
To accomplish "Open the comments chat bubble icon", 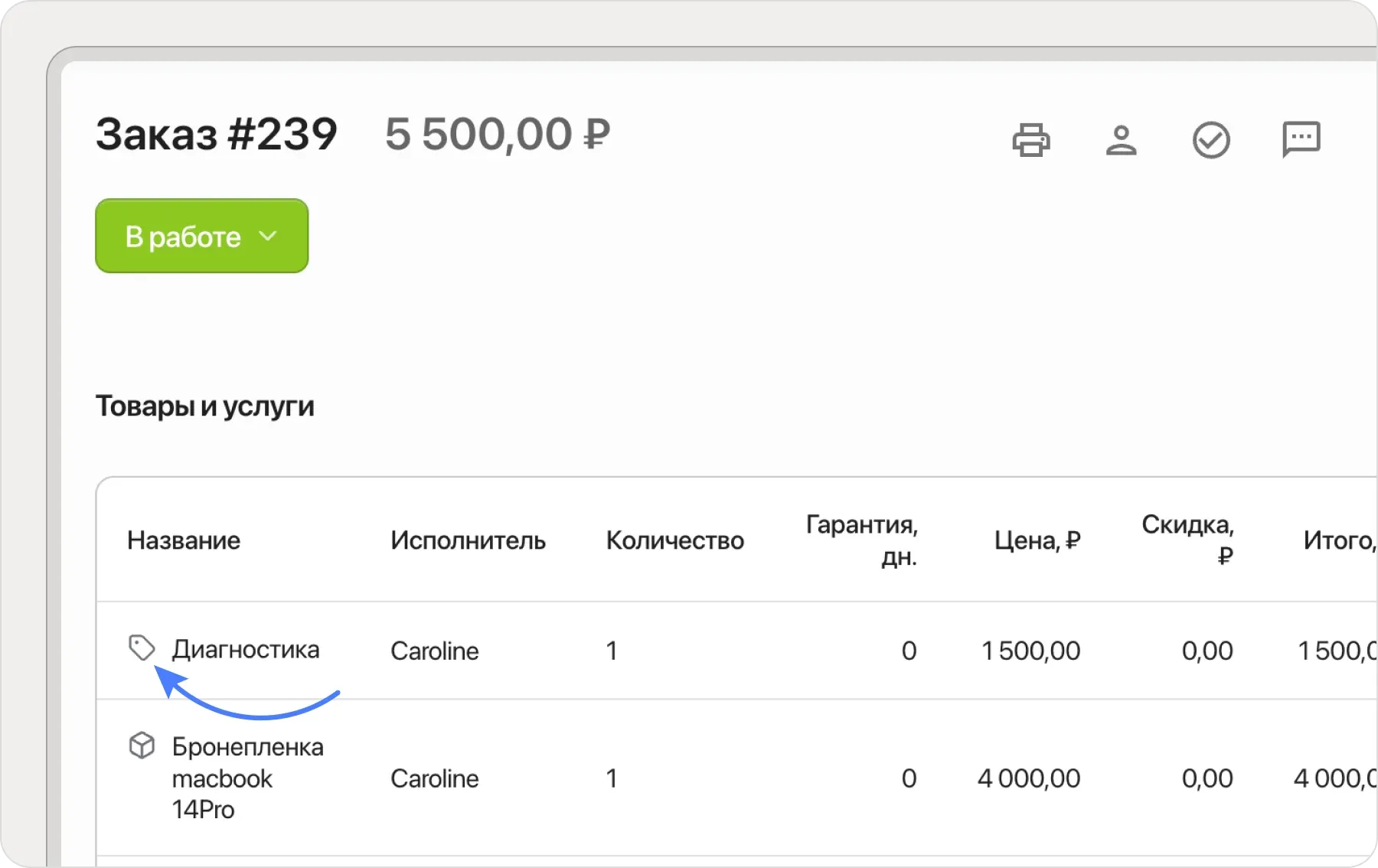I will [1301, 139].
